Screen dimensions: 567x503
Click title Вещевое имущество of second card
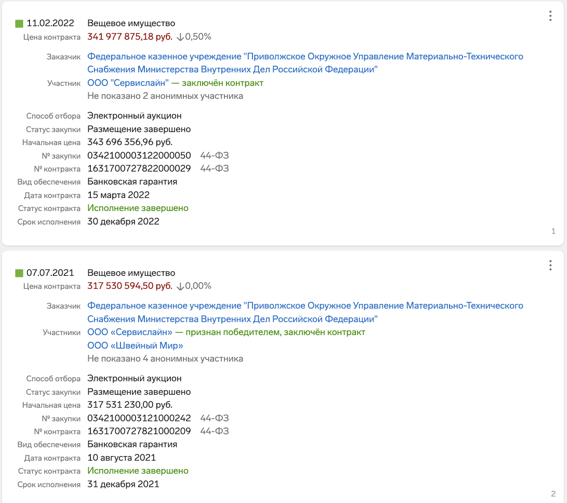tap(131, 273)
